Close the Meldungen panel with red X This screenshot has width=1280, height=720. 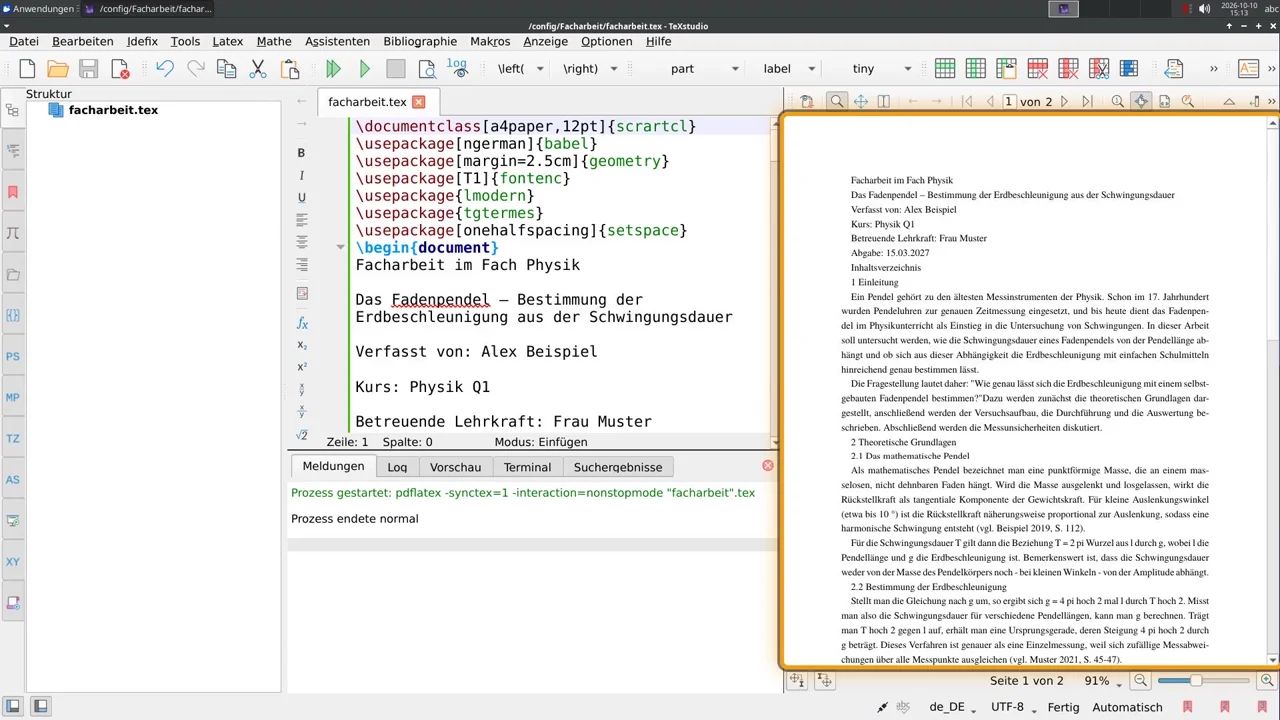point(767,466)
